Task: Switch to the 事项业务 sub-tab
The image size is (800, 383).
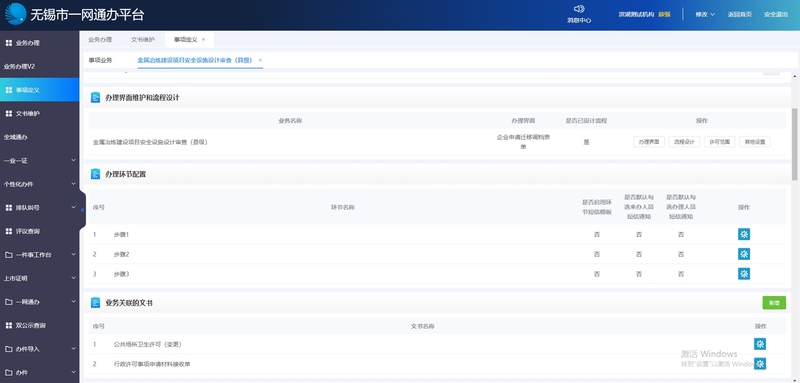Action: (x=100, y=60)
